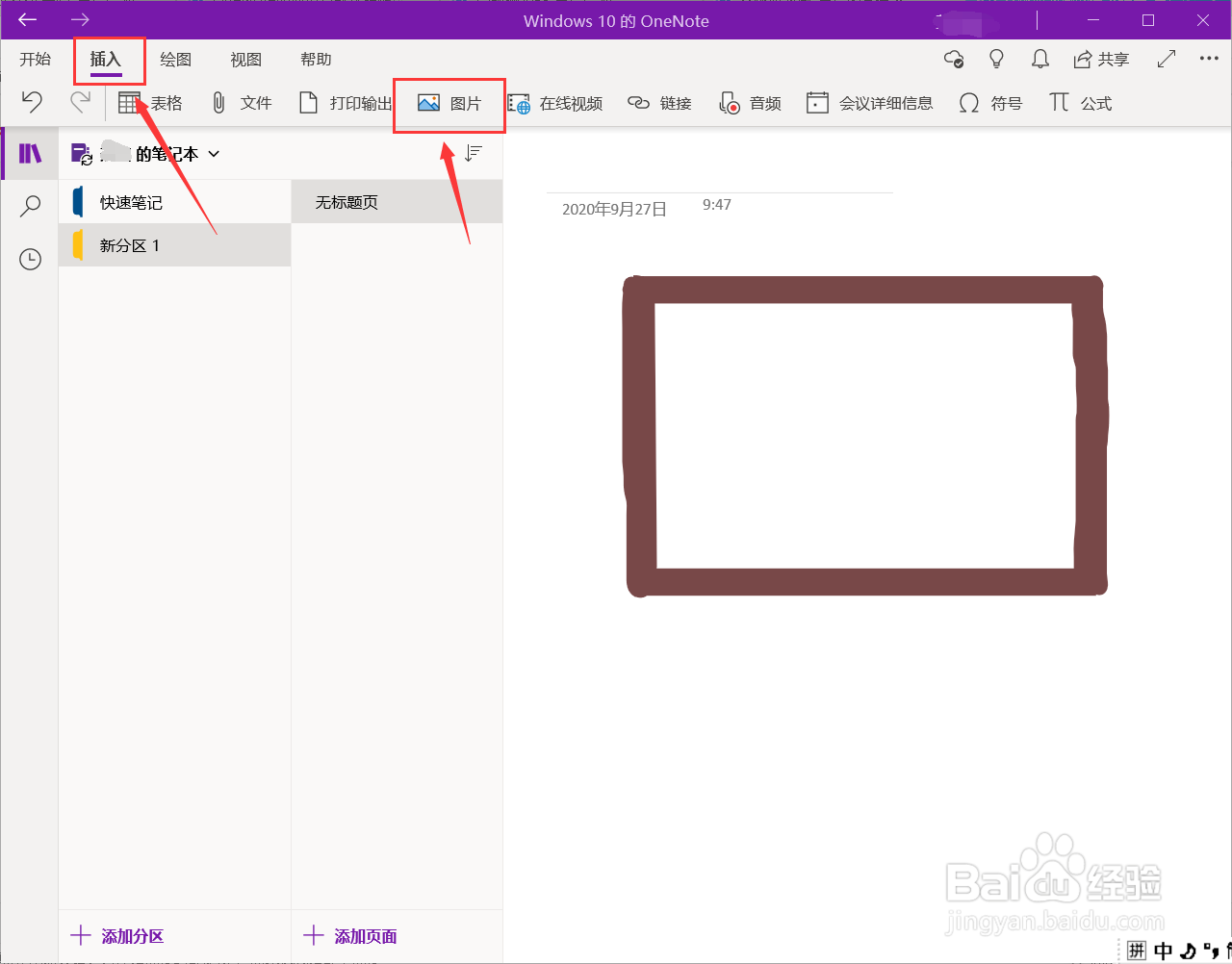
Task: Record audio with 音频
Action: (750, 103)
